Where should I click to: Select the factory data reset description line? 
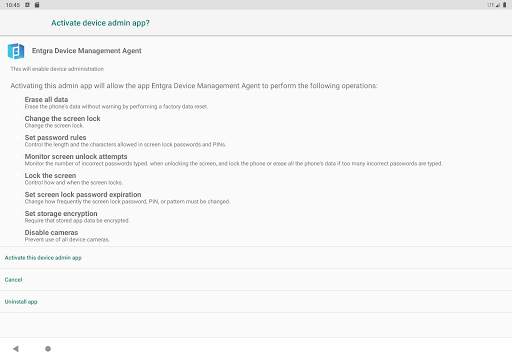point(116,107)
